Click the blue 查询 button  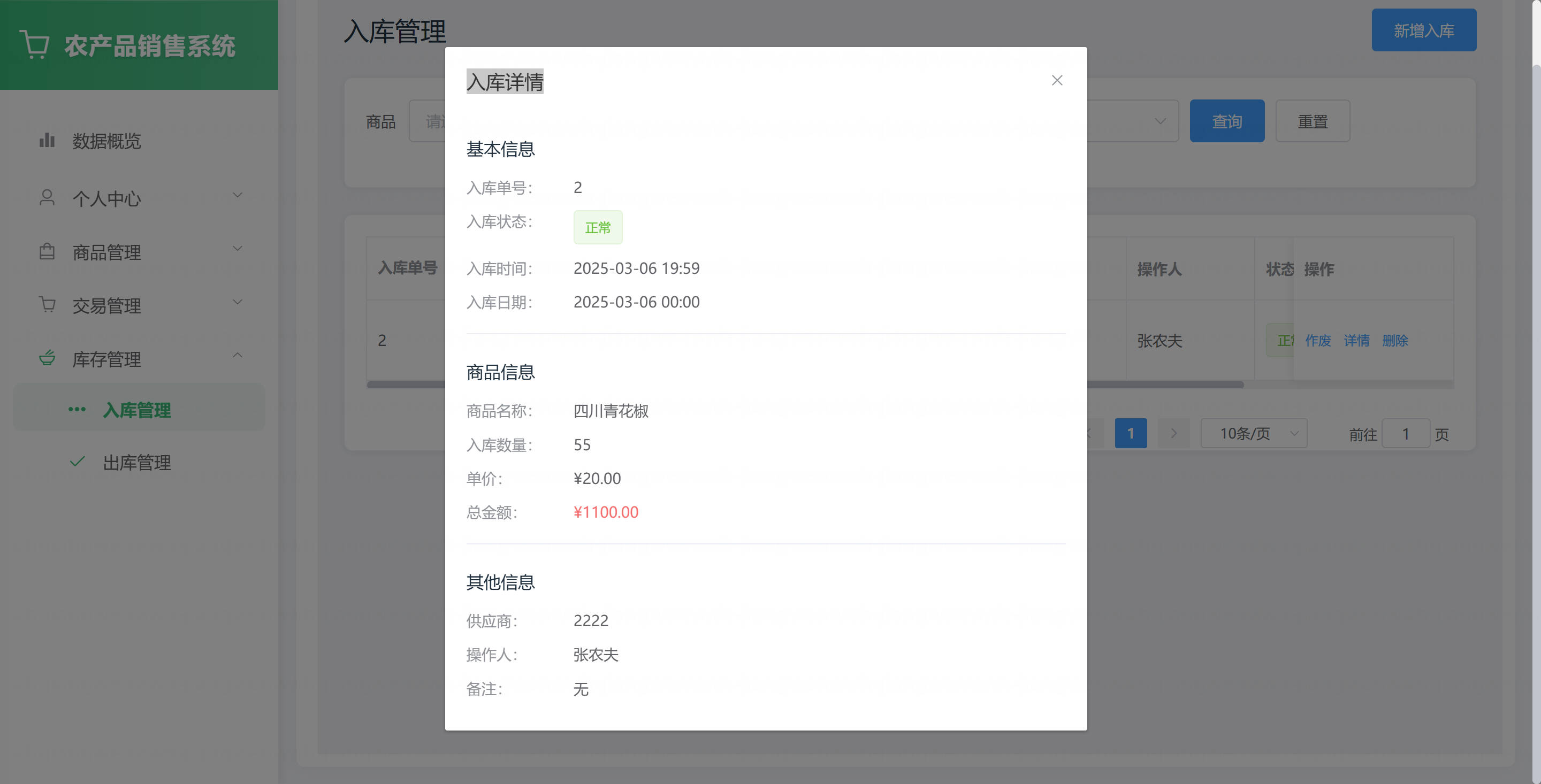(x=1227, y=121)
